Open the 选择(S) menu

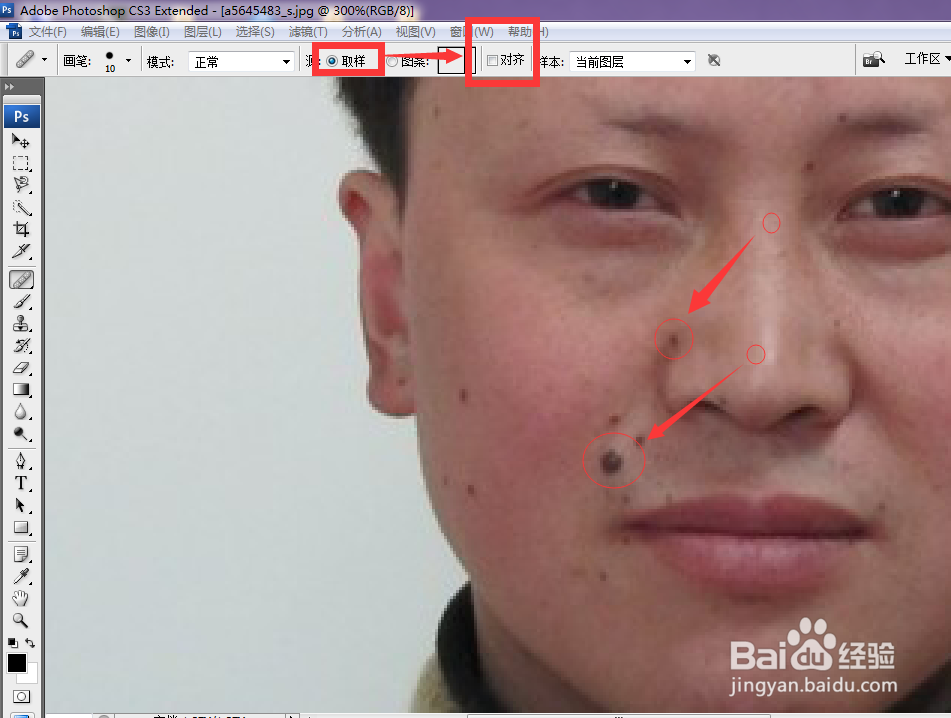pos(255,32)
